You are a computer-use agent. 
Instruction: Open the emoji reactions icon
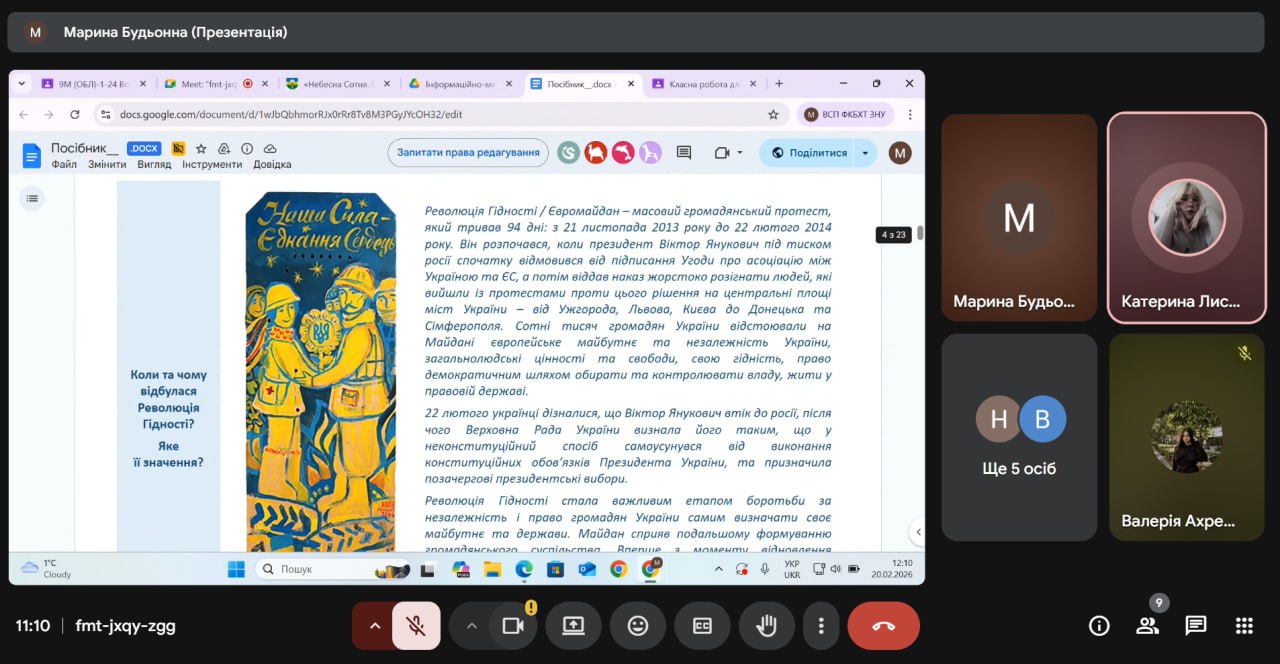pyautogui.click(x=638, y=626)
